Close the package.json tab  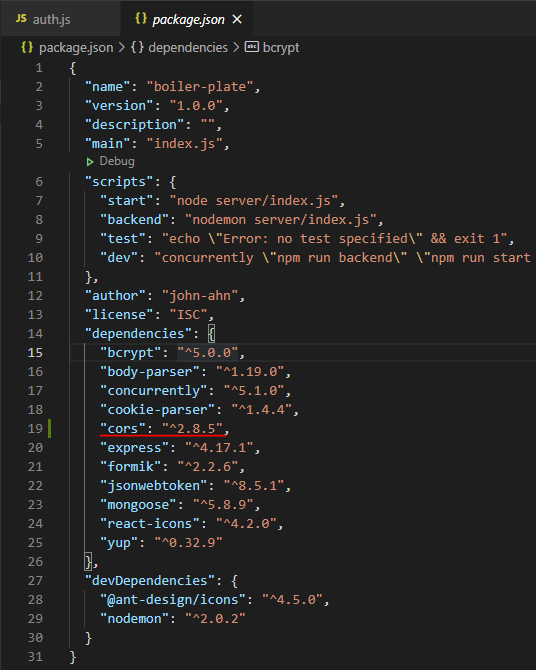[237, 19]
